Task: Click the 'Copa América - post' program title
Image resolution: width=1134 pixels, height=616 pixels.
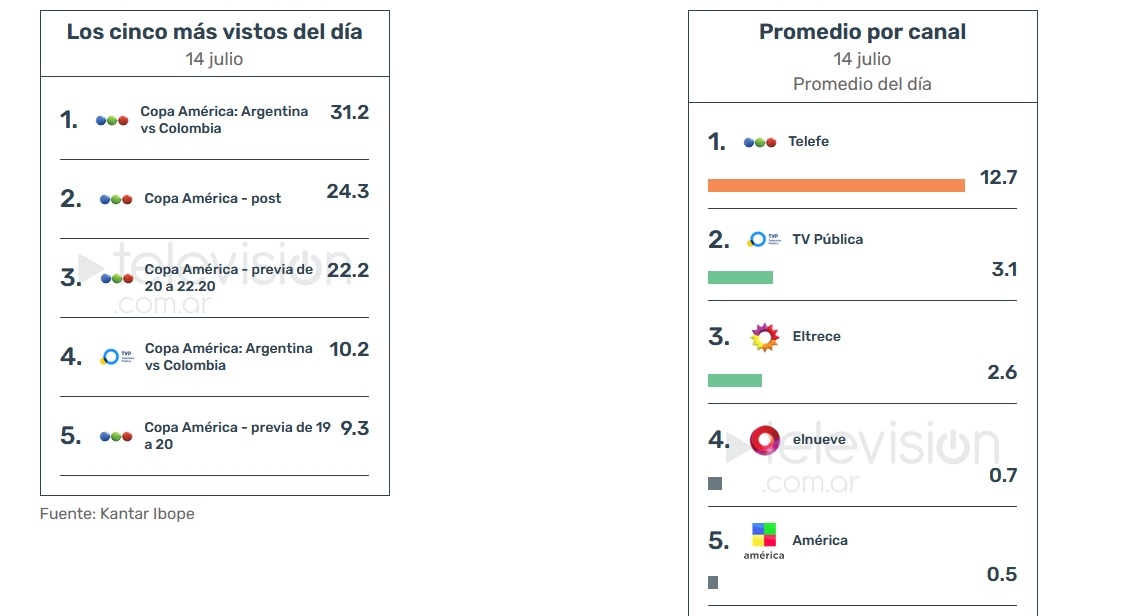Action: pos(213,199)
